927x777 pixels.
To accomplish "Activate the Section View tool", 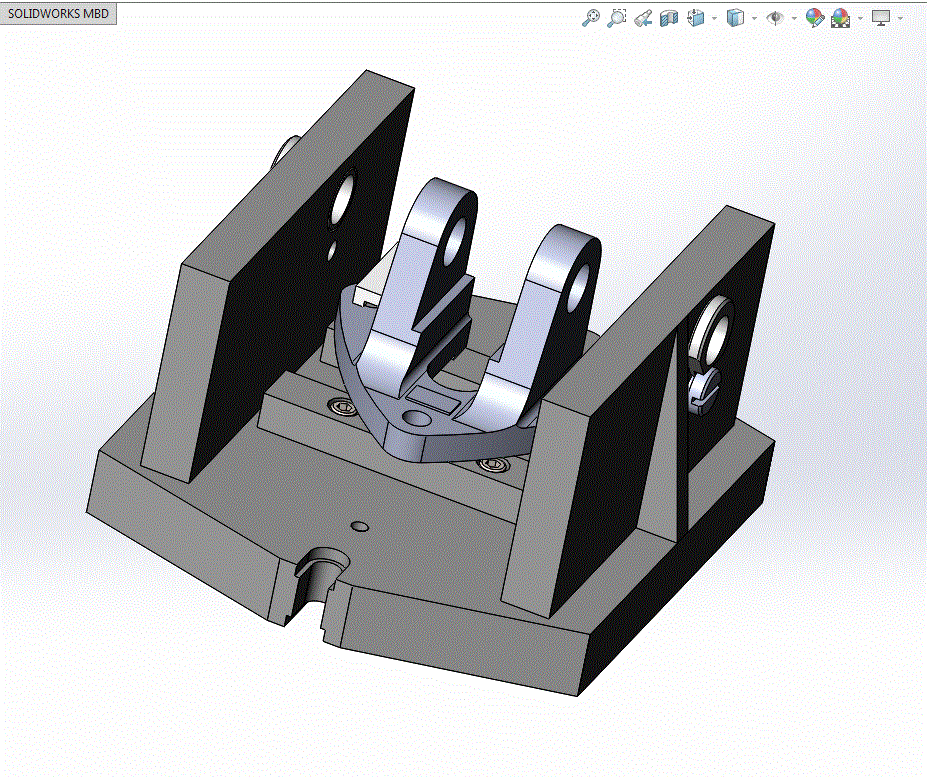I will click(669, 18).
